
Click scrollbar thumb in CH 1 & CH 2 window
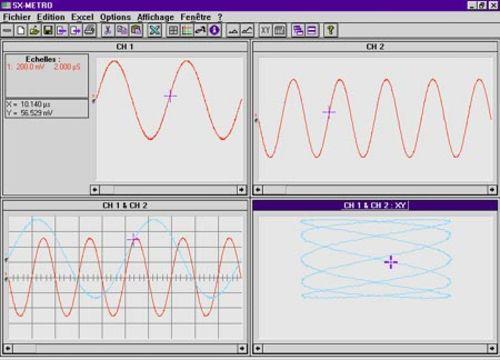tap(24, 348)
